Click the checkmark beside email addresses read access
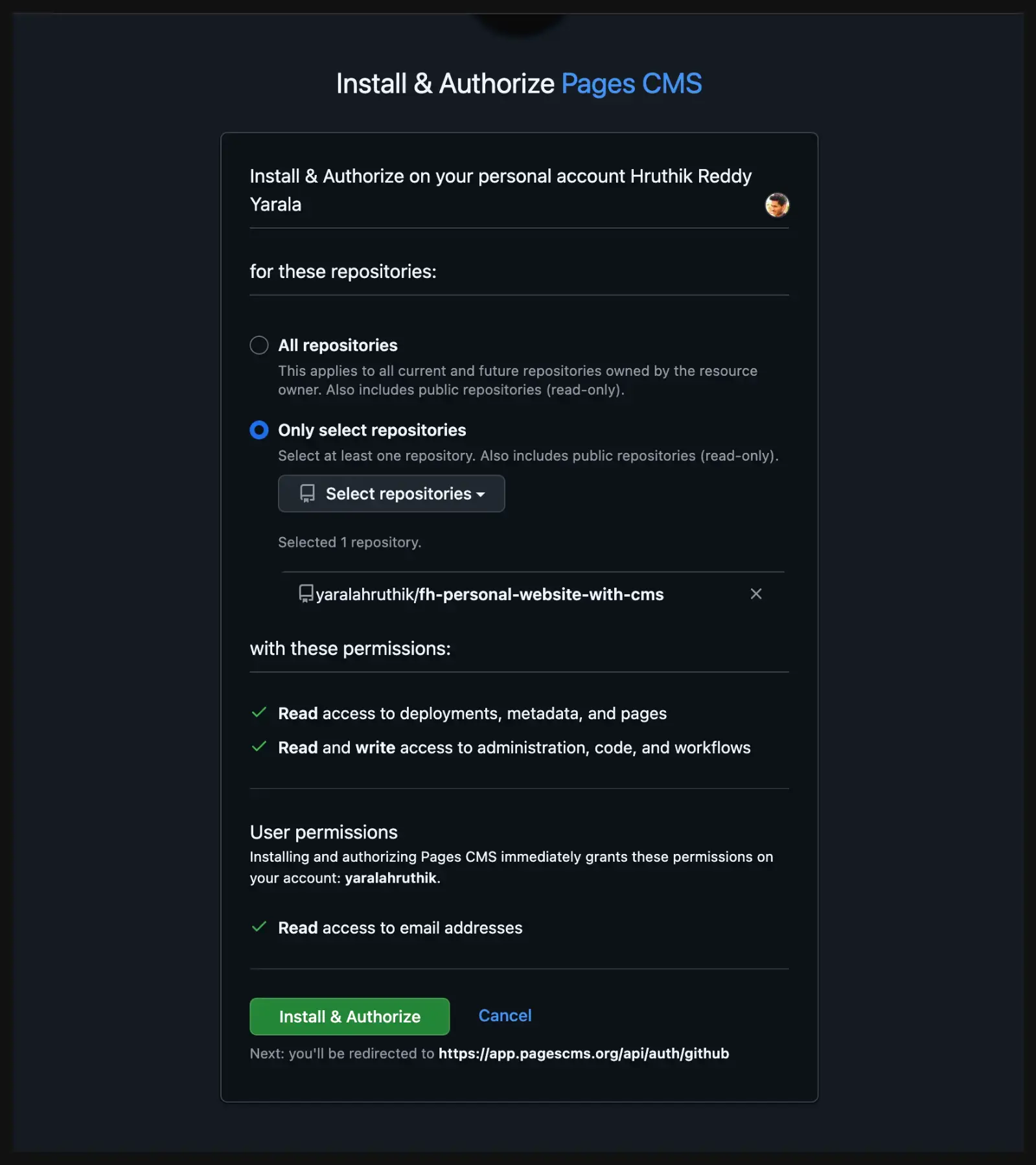 (x=259, y=927)
